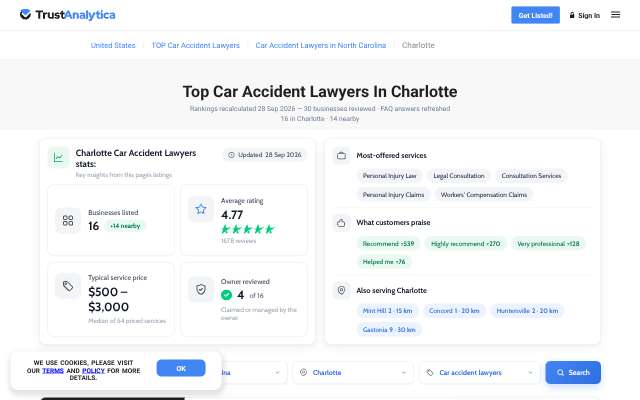640x400 pixels.
Task: Click the Charlotte breadcrumb item
Action: click(x=418, y=45)
